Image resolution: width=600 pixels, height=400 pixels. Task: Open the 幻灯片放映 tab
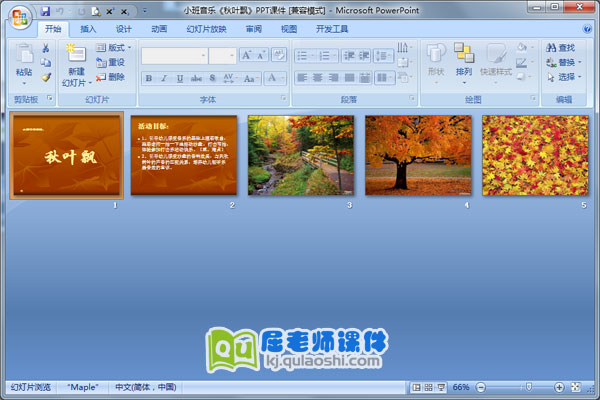pos(206,29)
